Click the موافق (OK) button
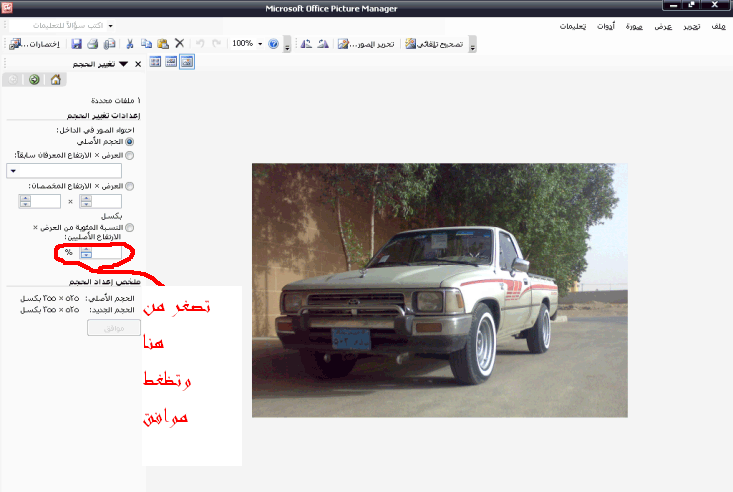Image resolution: width=733 pixels, height=492 pixels. [x=114, y=328]
